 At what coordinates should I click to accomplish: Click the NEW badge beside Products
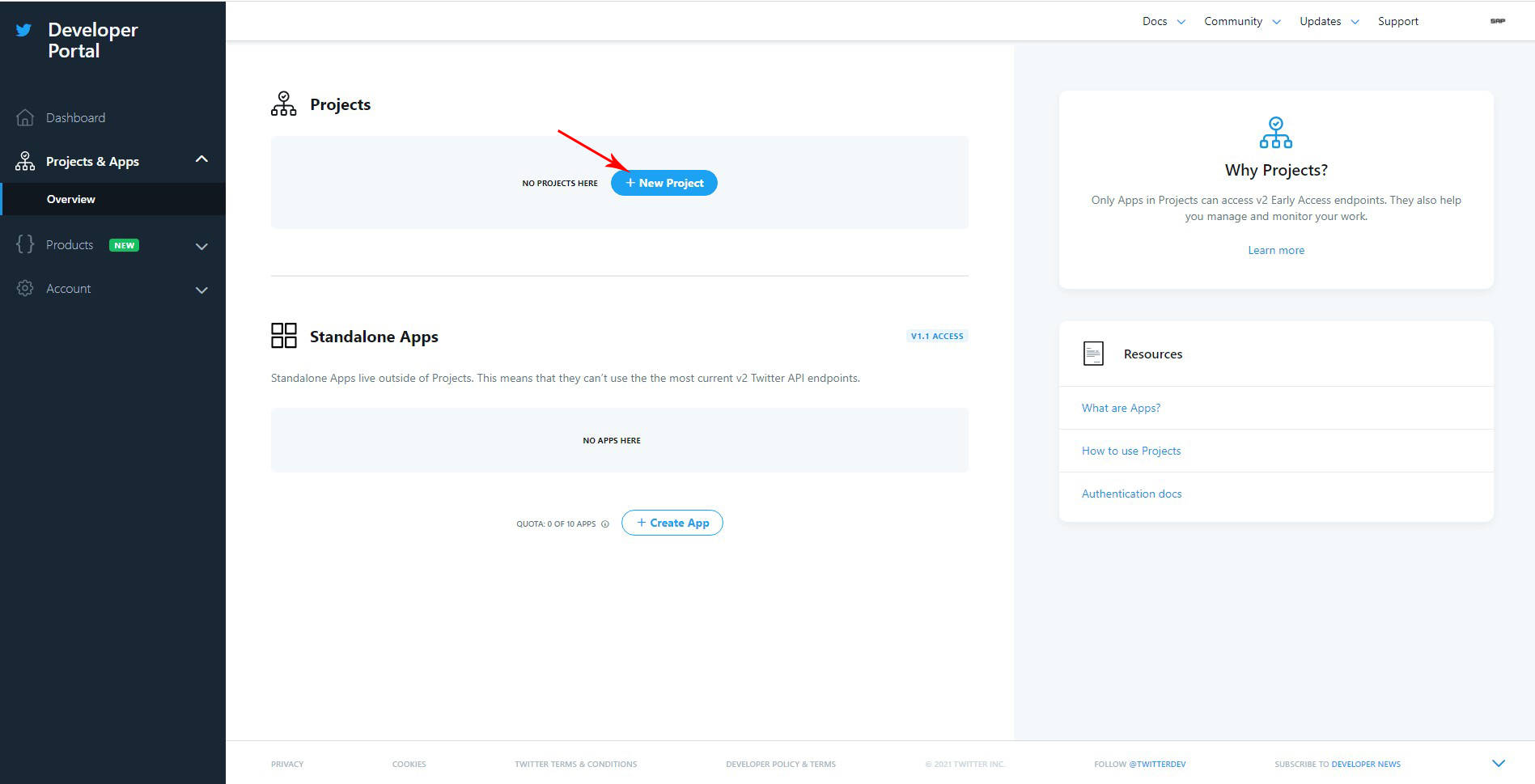[x=125, y=245]
